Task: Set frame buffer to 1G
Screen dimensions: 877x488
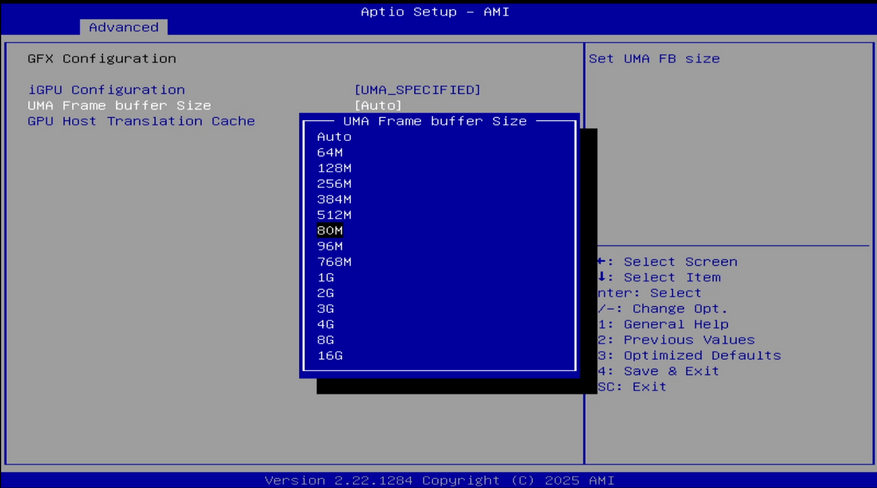Action: pyautogui.click(x=325, y=278)
